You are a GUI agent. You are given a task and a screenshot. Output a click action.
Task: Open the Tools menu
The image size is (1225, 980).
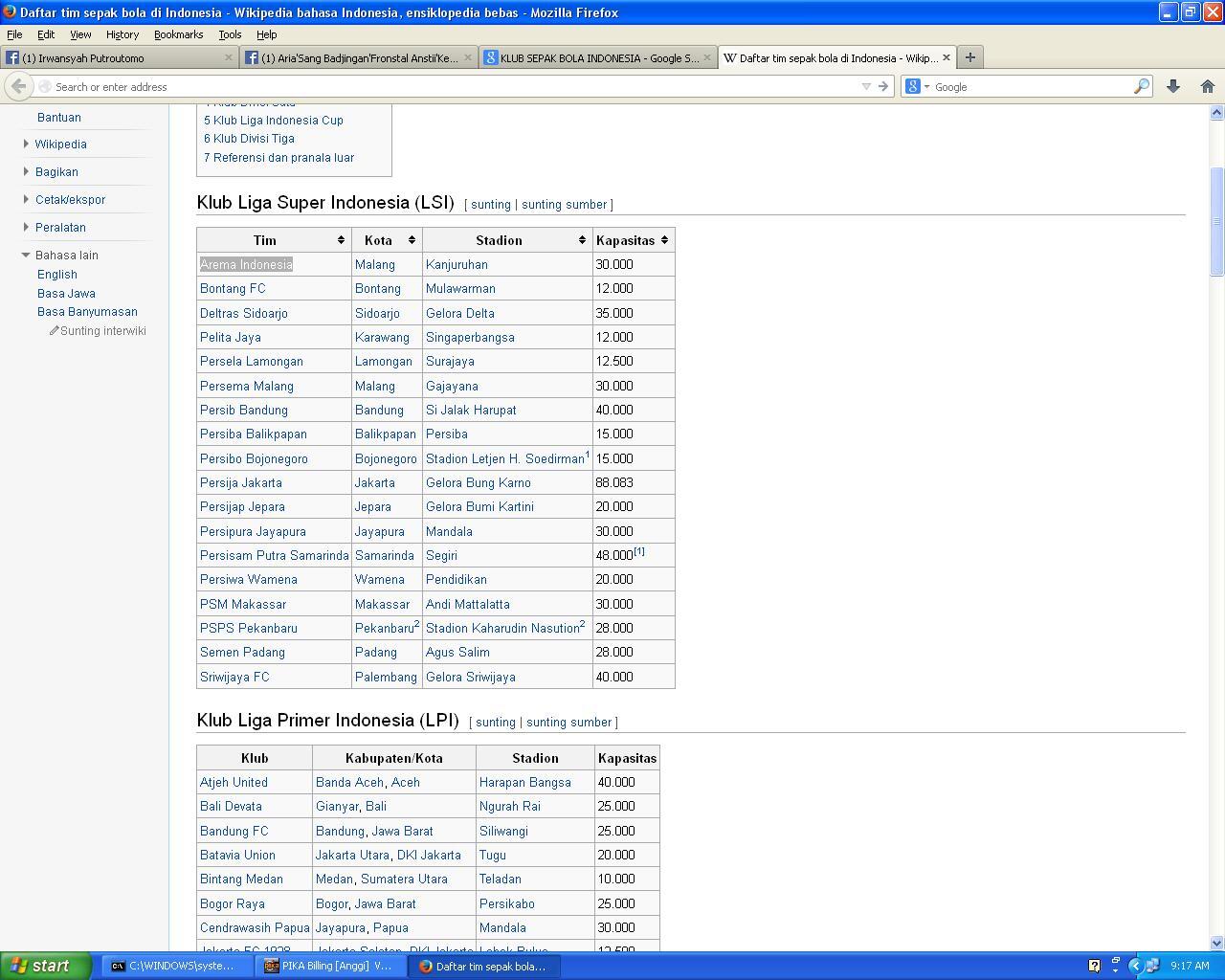click(230, 34)
